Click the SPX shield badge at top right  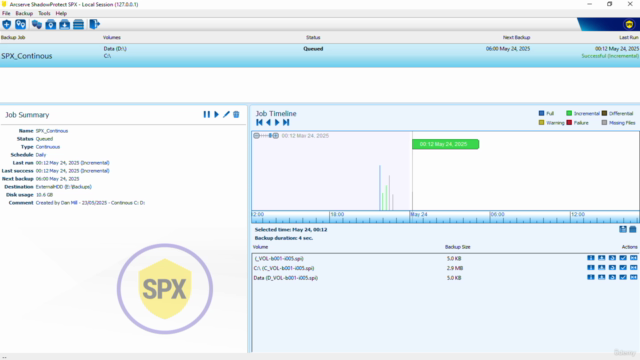click(x=629, y=24)
